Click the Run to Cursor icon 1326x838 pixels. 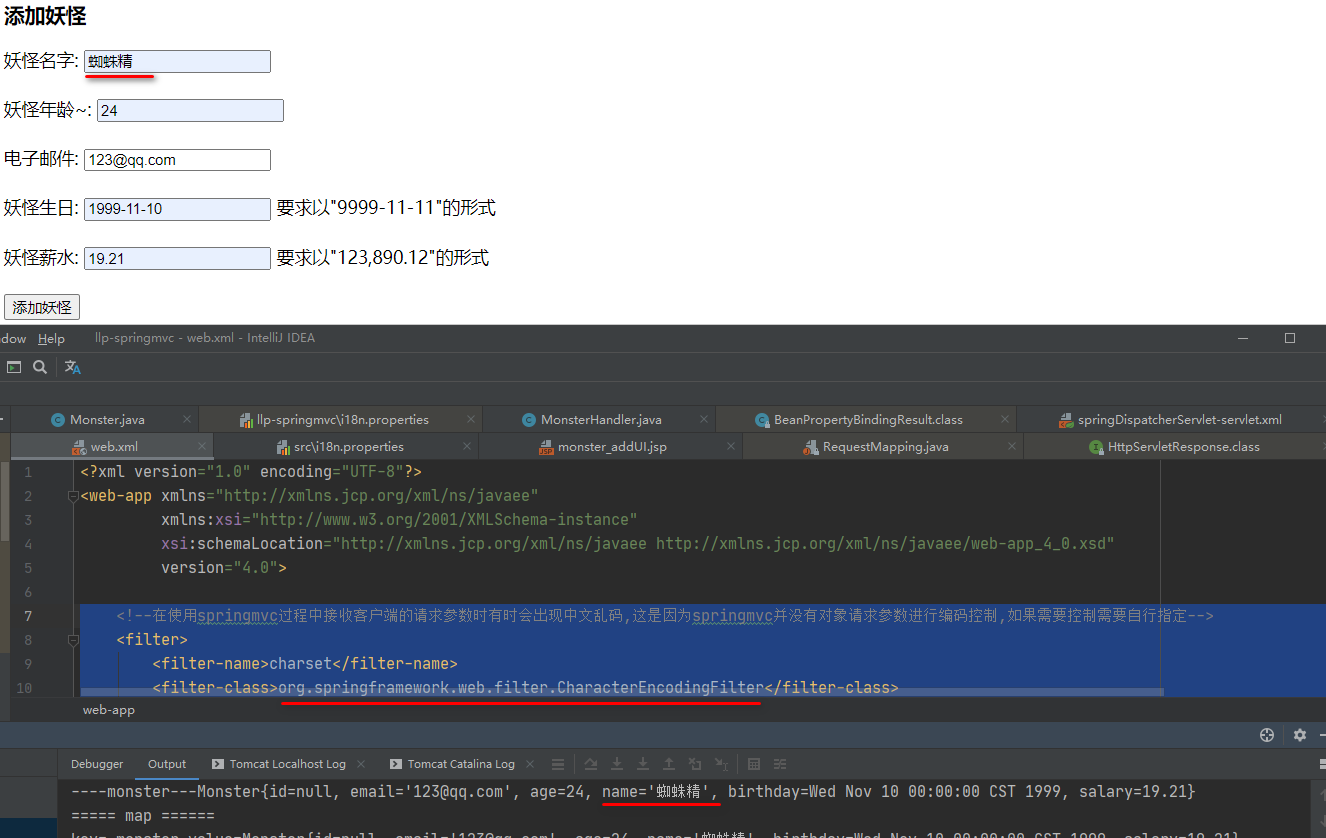[721, 764]
